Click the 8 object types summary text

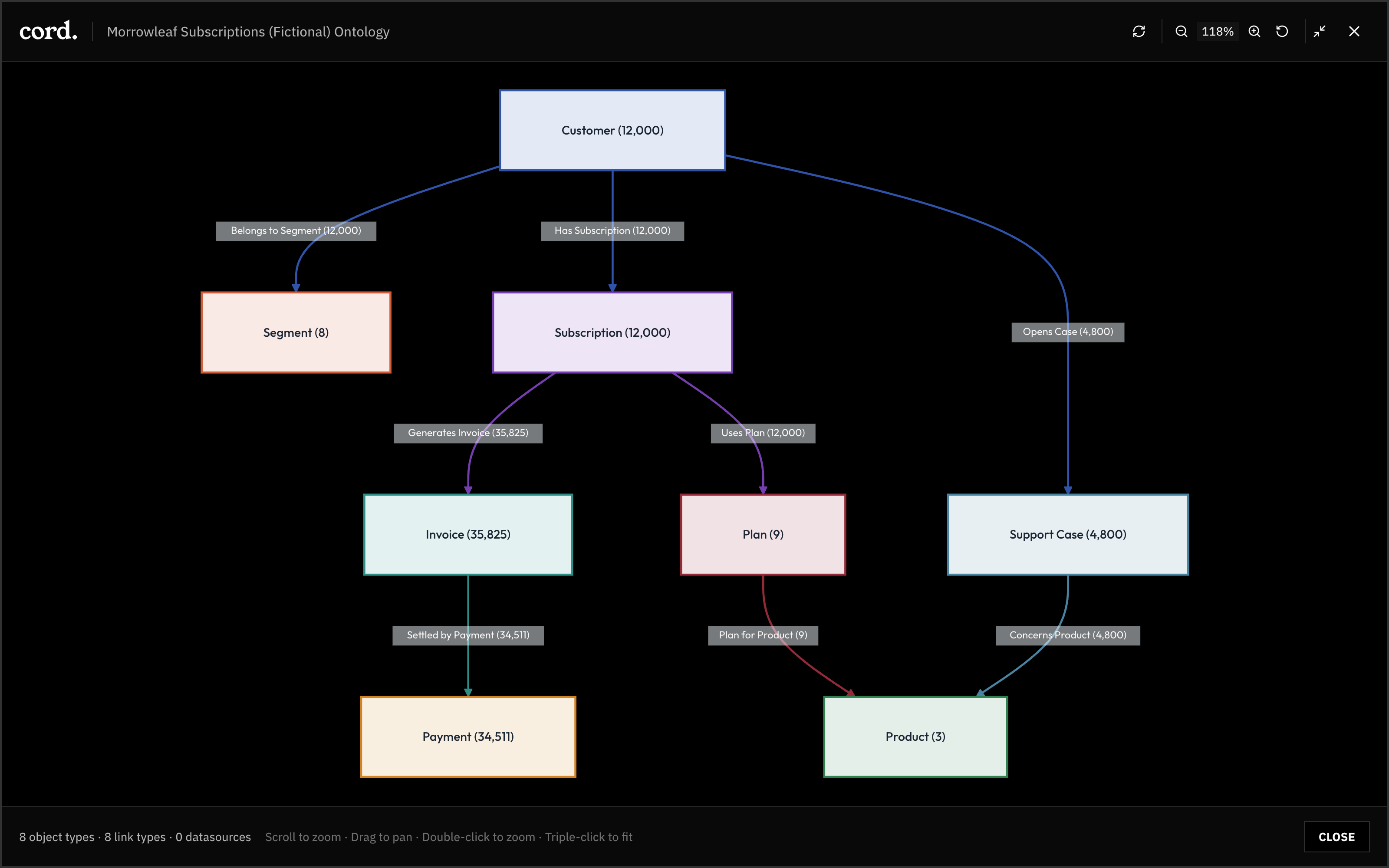coord(57,837)
